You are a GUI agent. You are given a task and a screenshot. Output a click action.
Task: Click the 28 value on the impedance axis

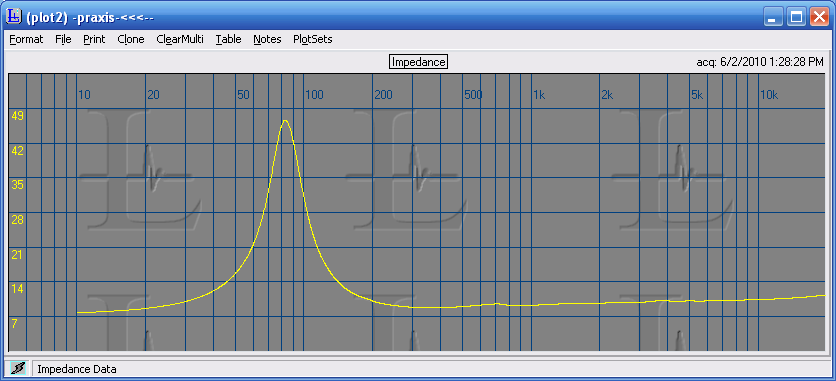point(18,220)
